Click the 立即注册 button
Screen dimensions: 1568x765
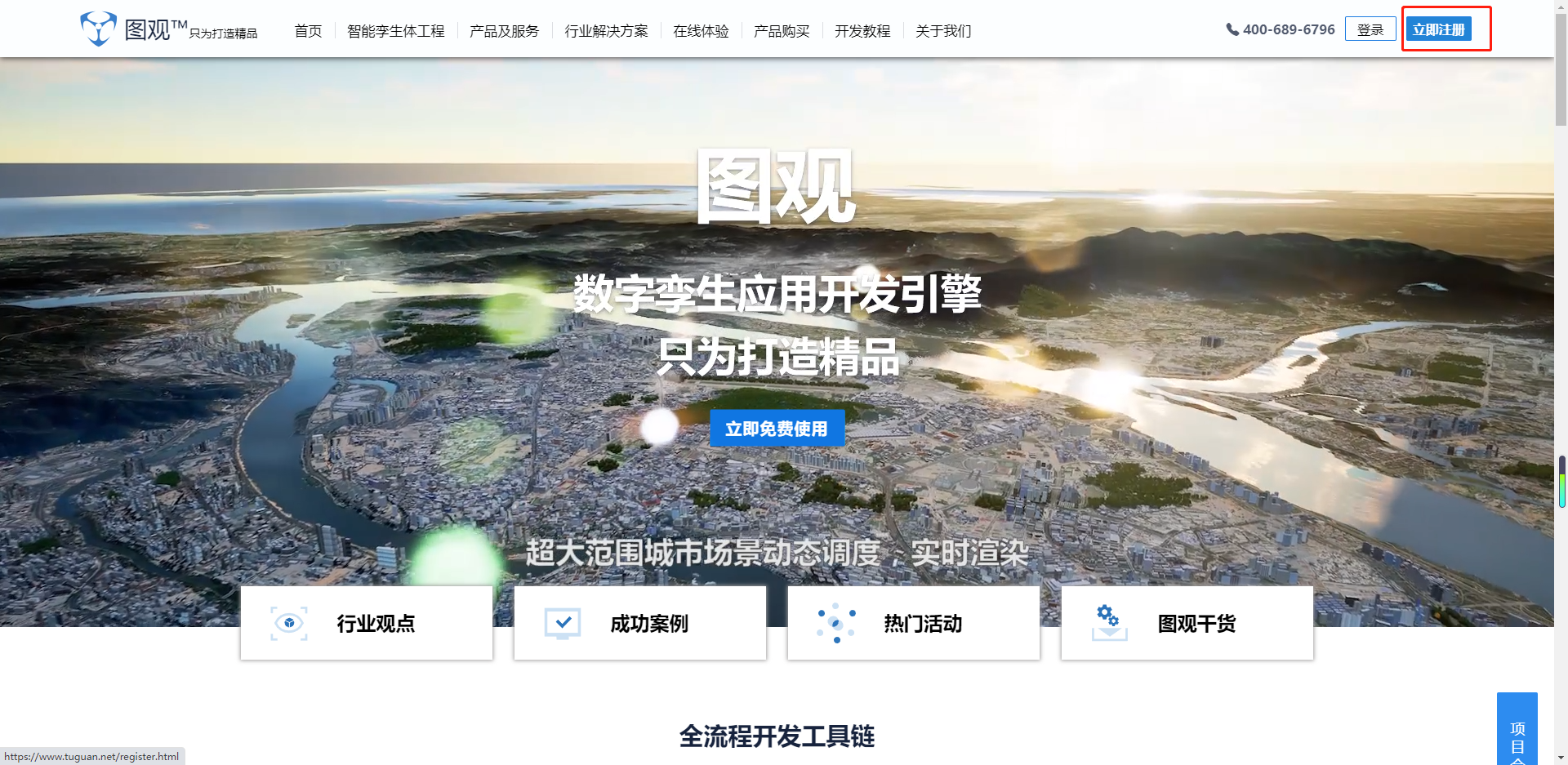tap(1439, 29)
